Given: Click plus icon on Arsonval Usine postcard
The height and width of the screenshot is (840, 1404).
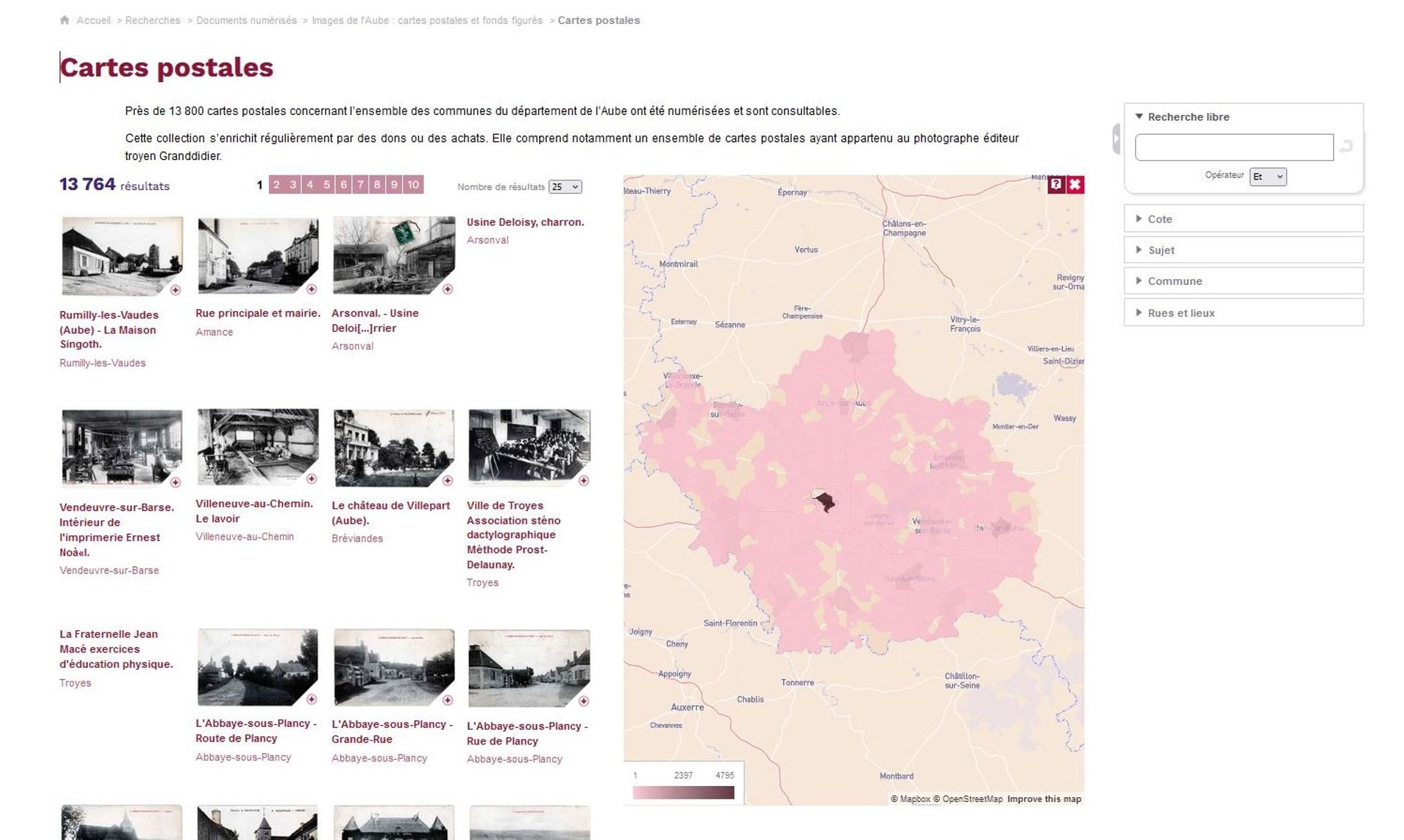Looking at the screenshot, I should (448, 289).
